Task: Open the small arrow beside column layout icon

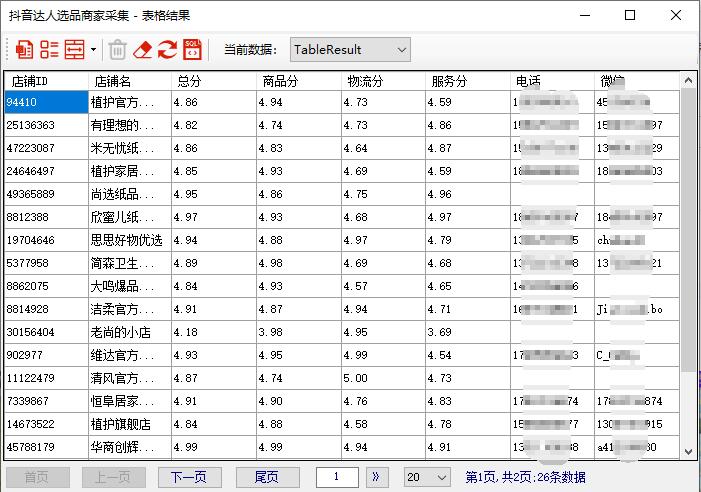Action: tap(93, 49)
